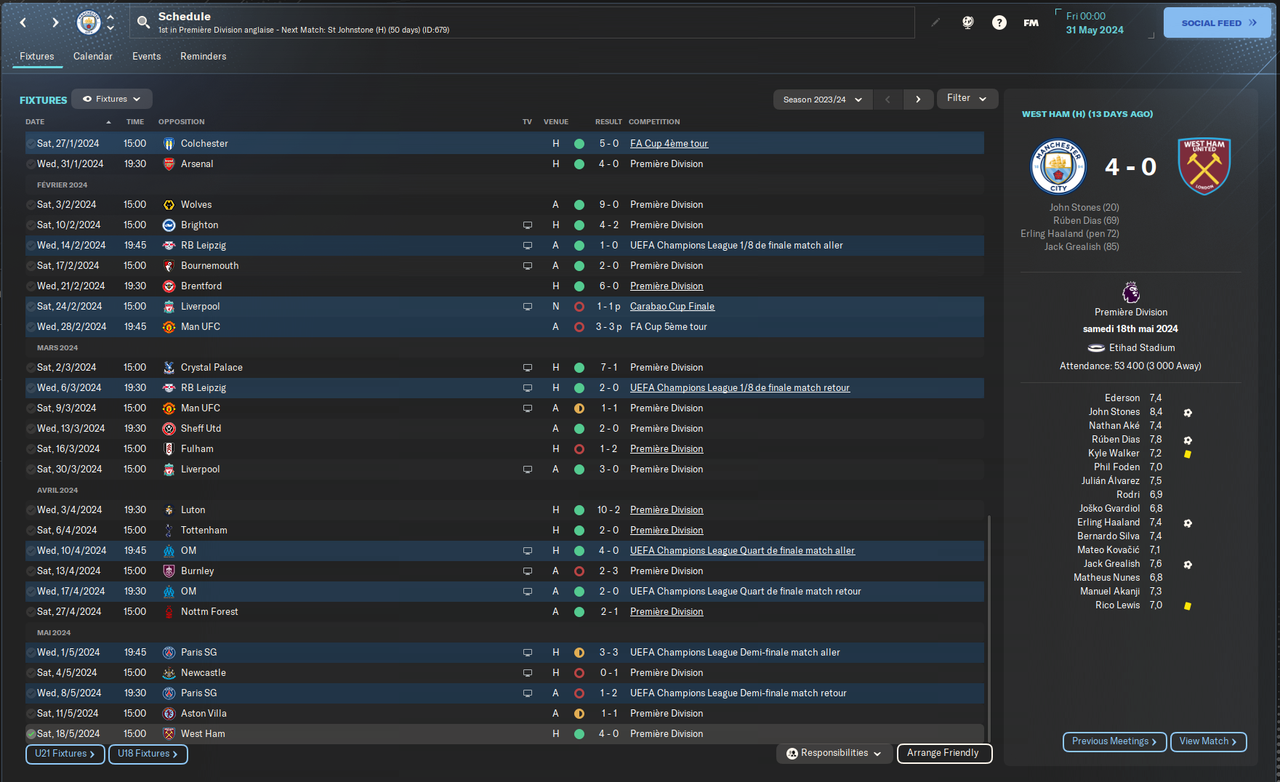Screen dimensions: 1280x782
Task: Click up/down chevrons beside club badge
Action: [x=110, y=22]
